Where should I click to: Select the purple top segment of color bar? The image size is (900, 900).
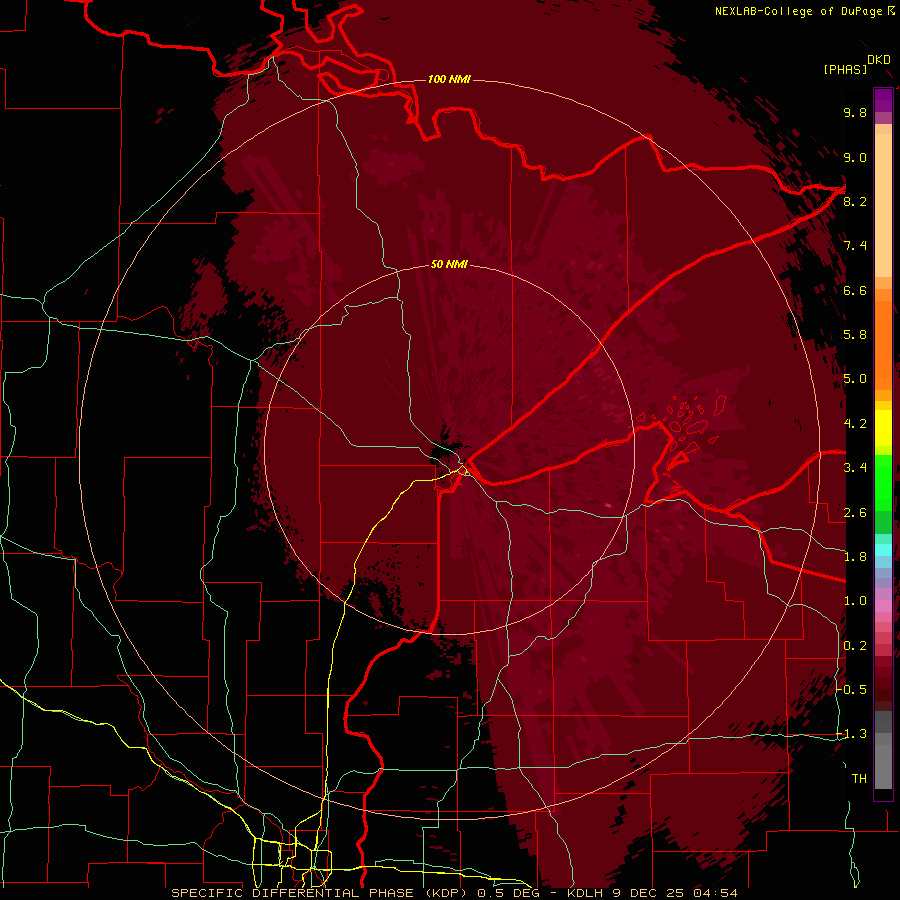click(883, 100)
